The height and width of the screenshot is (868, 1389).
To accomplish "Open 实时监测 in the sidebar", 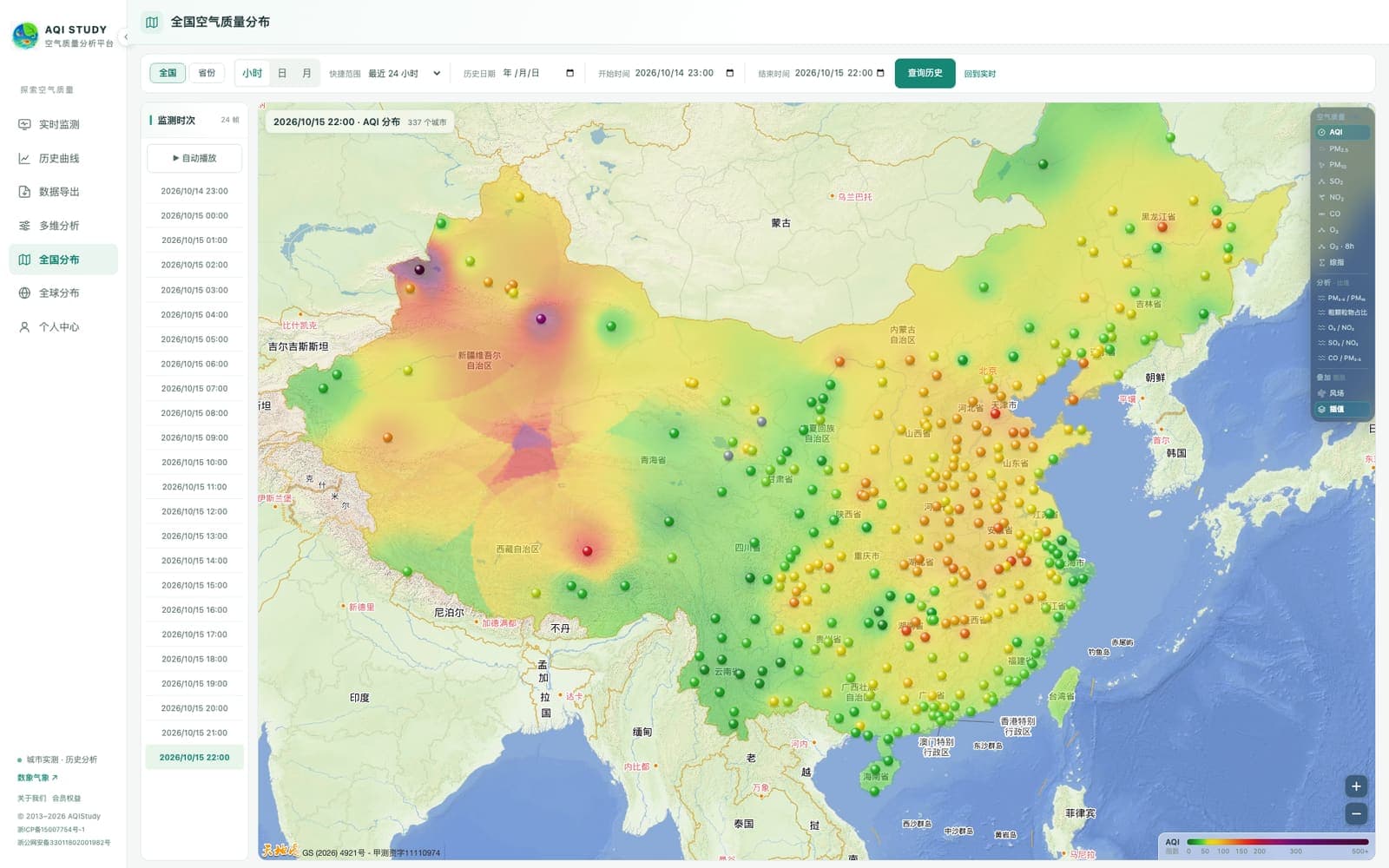I will tap(63, 124).
